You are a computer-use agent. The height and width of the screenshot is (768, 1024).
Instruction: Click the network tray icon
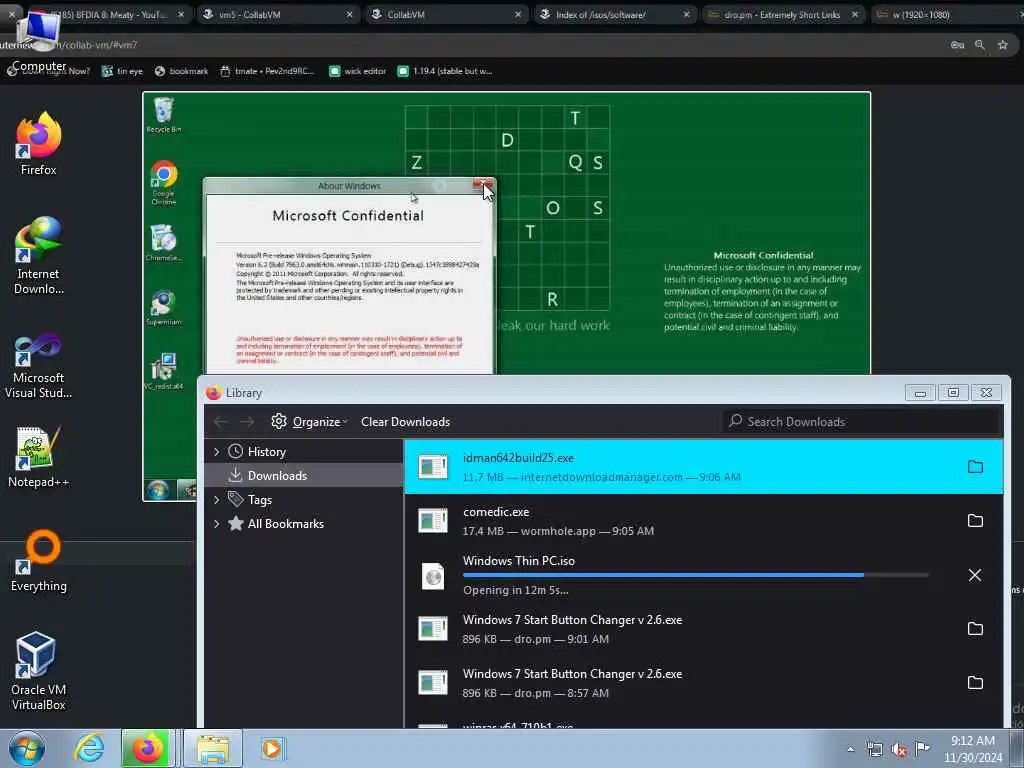pyautogui.click(x=874, y=750)
